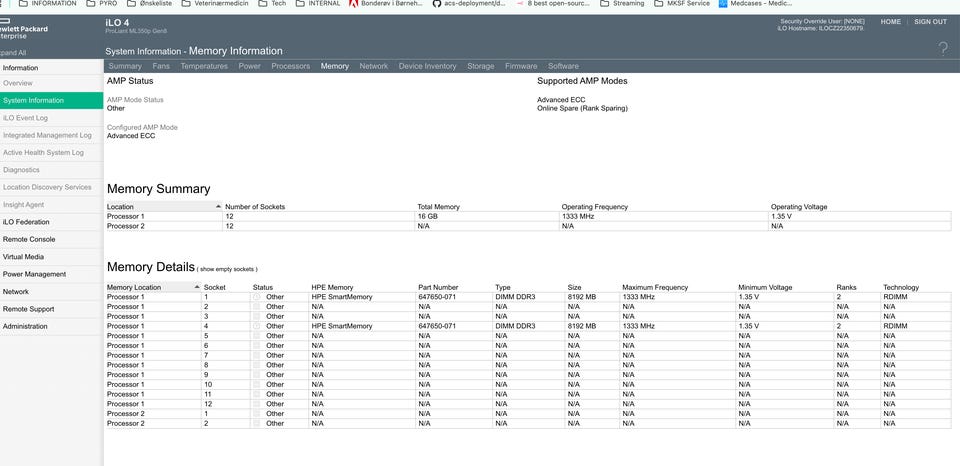Open the PYRO bookmark folder
Screen dimensions: 960x466
[x=102, y=4]
